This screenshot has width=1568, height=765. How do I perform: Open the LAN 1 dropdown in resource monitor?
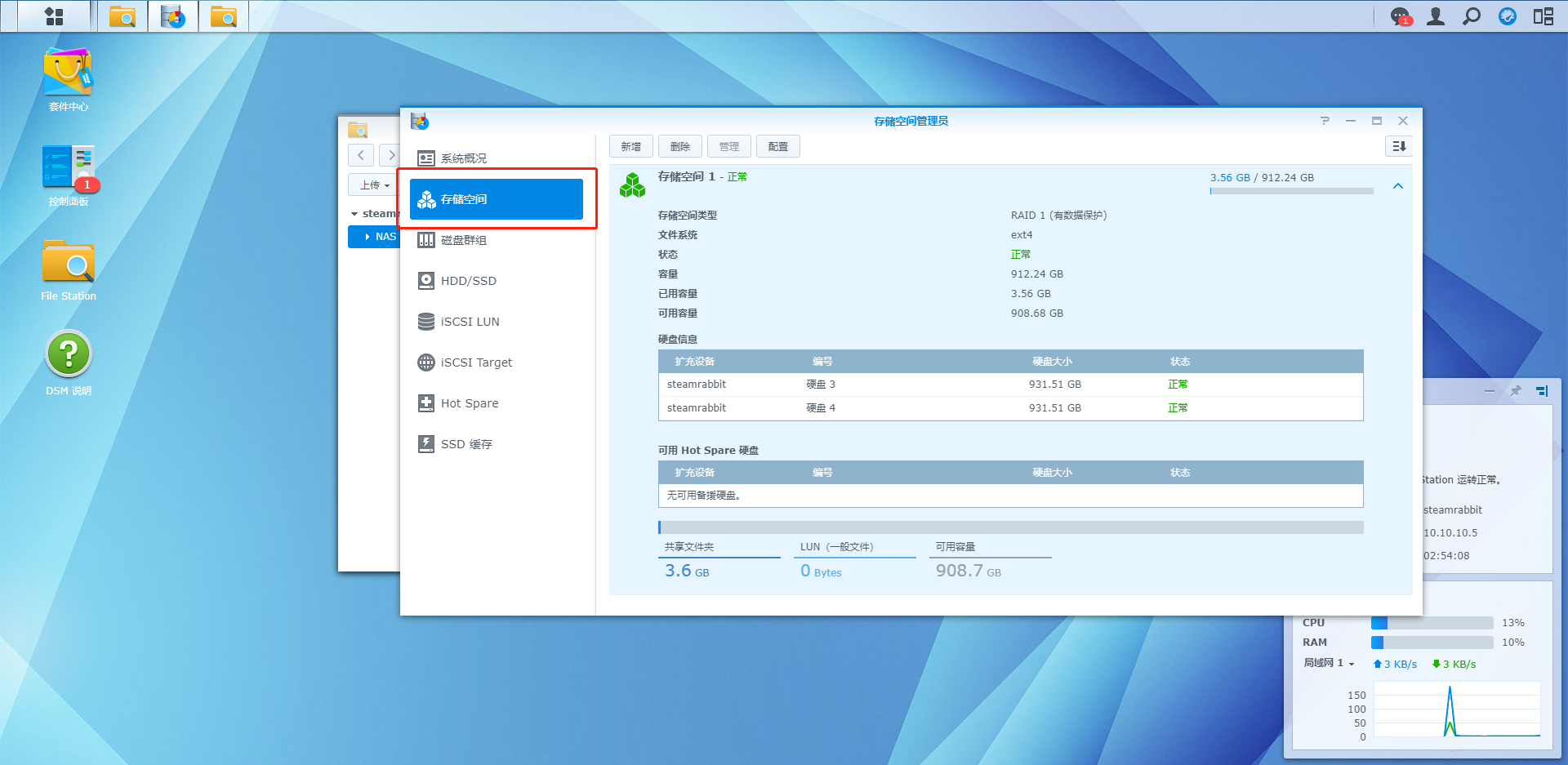(x=1329, y=663)
